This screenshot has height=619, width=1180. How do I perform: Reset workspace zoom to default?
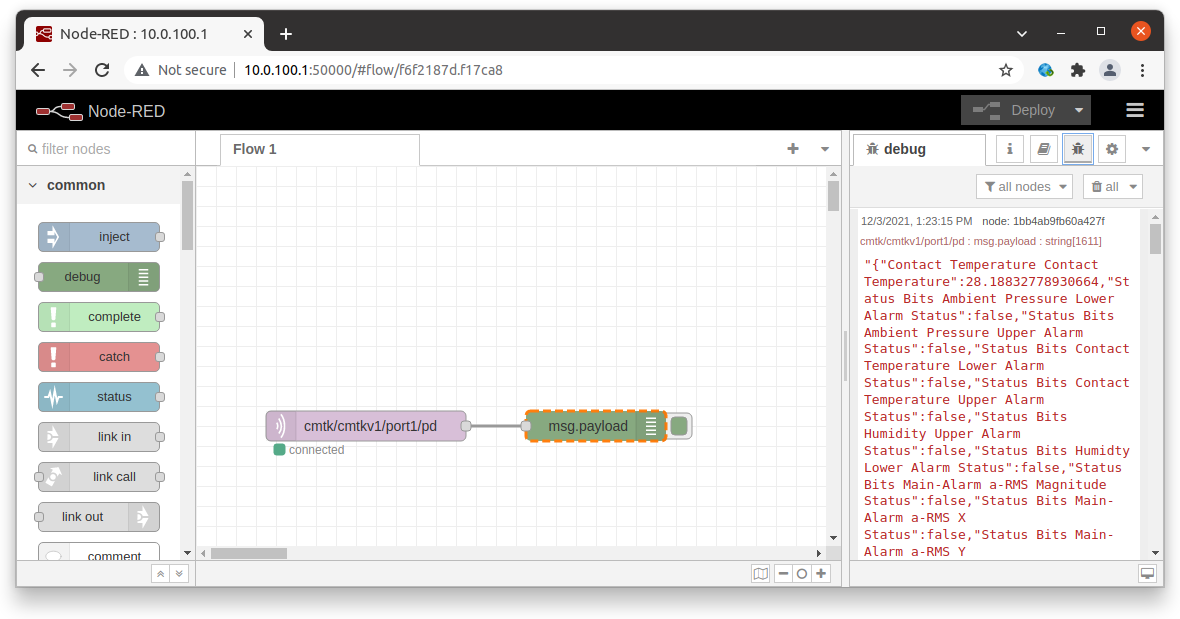(802, 573)
